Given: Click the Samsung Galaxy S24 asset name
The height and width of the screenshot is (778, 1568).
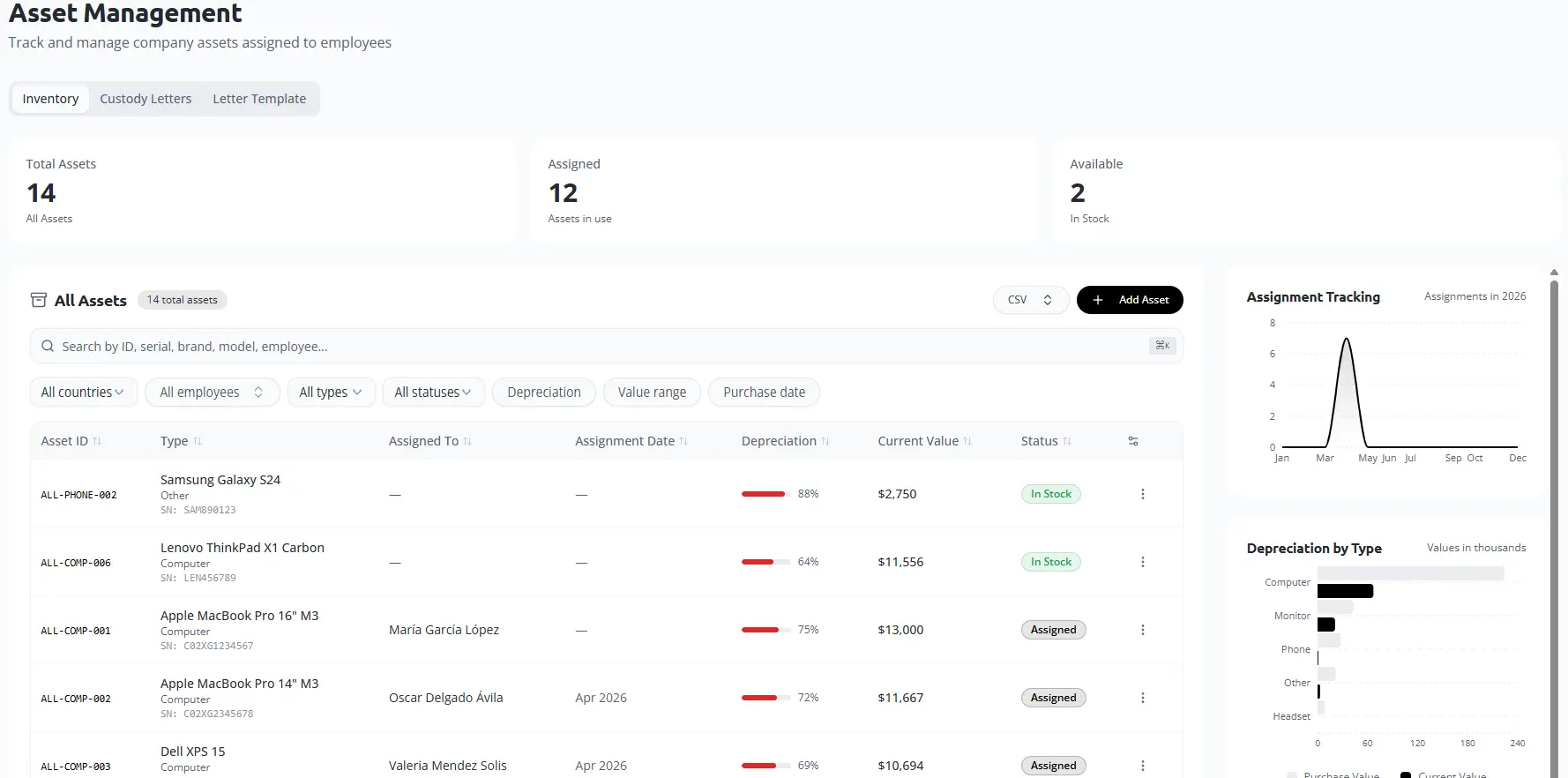Looking at the screenshot, I should 220,480.
